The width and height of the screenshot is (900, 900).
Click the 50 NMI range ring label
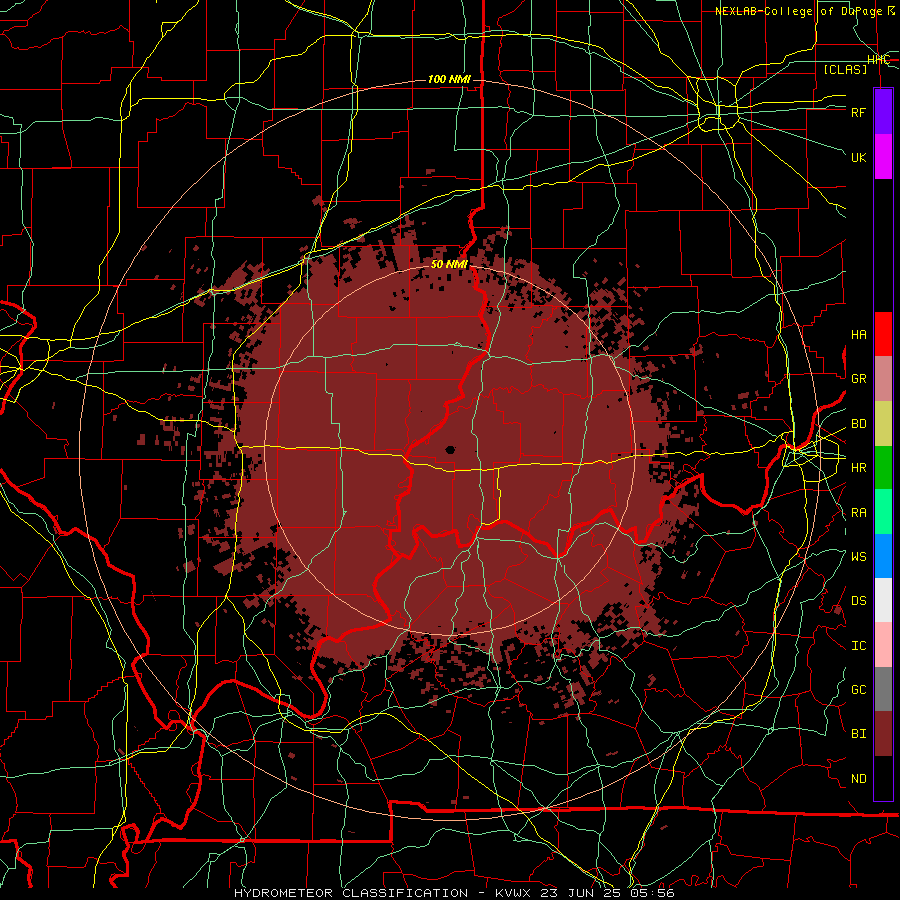[449, 264]
